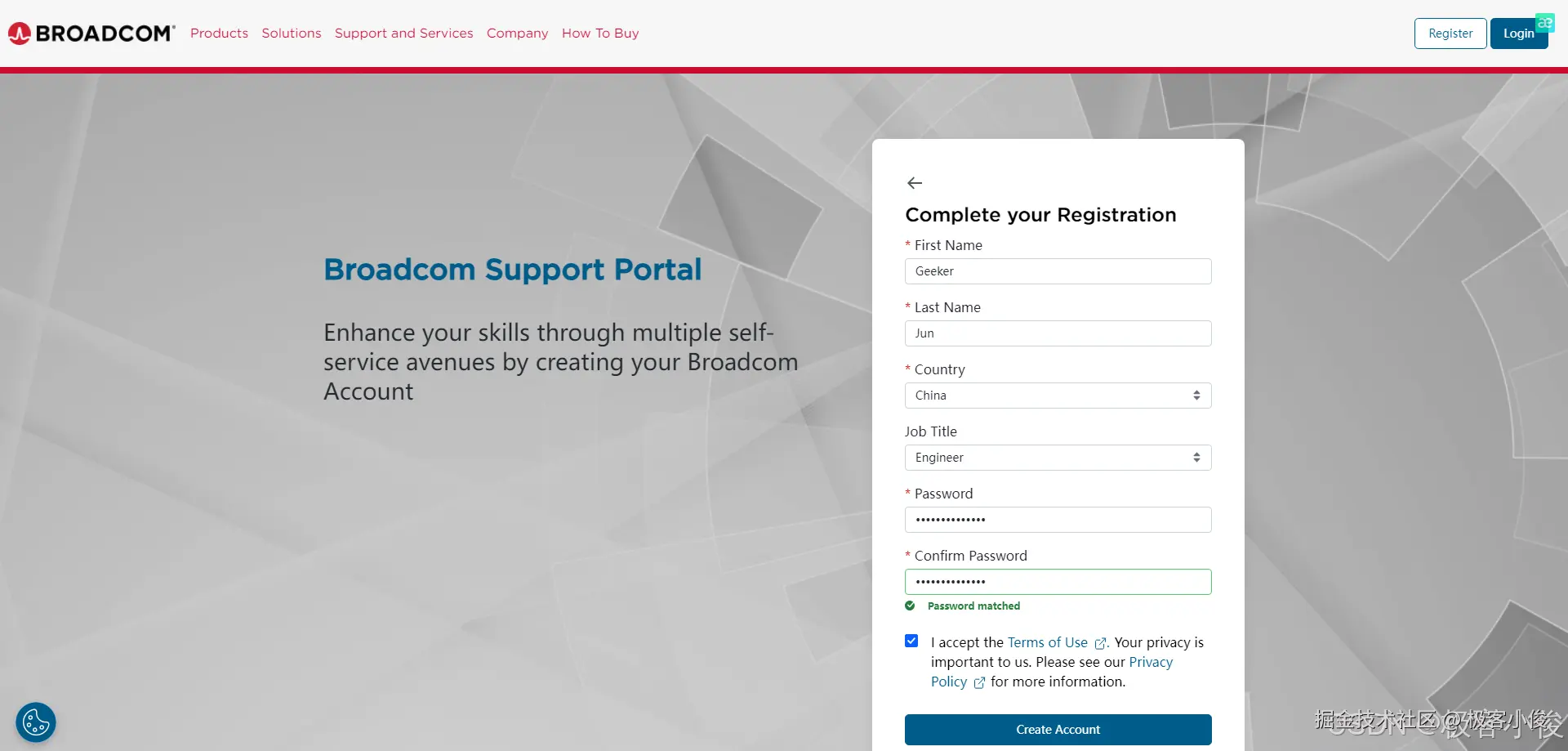
Task: Click the external link icon after Terms of Use
Action: click(1100, 644)
